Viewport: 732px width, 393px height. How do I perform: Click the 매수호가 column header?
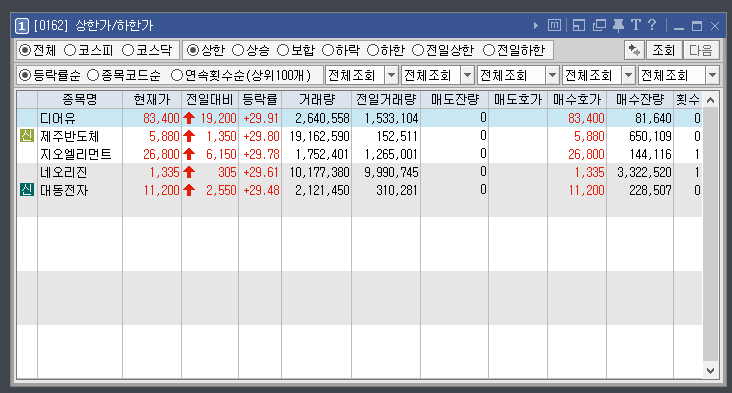point(577,99)
